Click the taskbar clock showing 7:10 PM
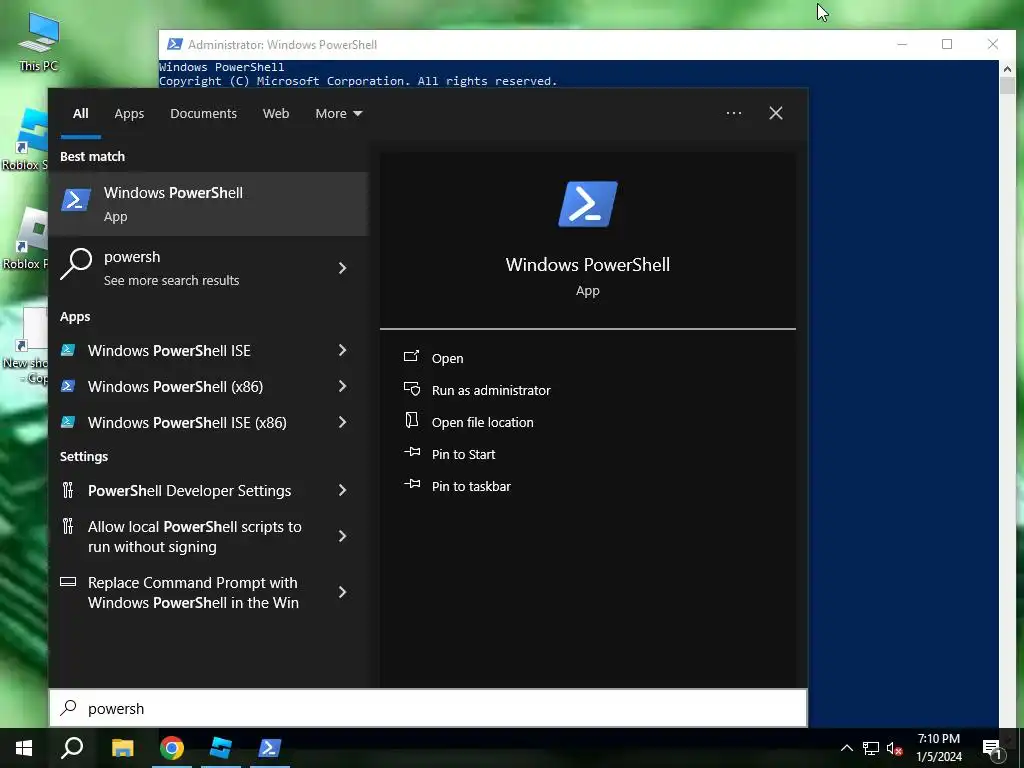This screenshot has width=1024, height=768. pyautogui.click(x=938, y=748)
